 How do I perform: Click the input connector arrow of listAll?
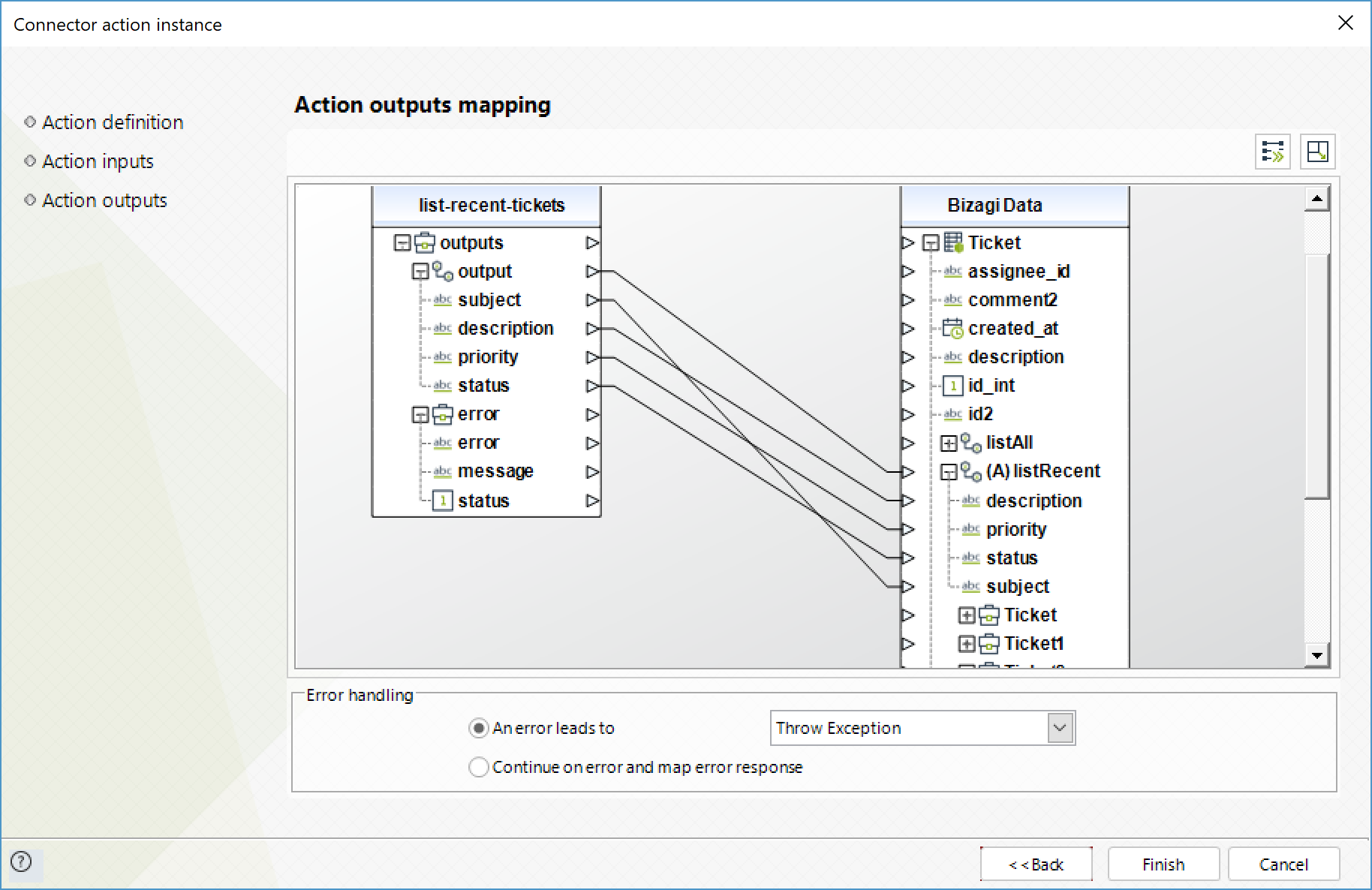(x=908, y=443)
